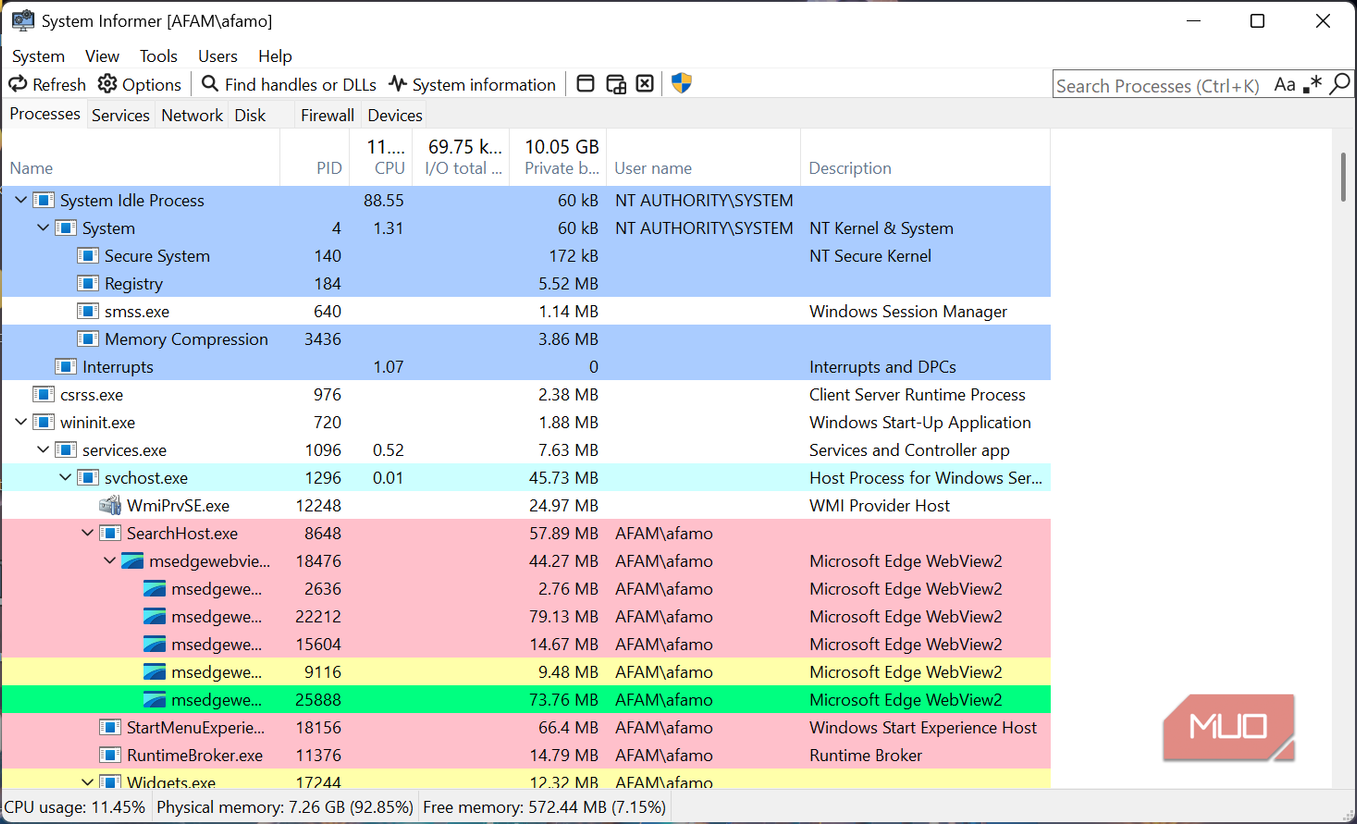Click the vertical scrollbar thumb
Image resolution: width=1357 pixels, height=824 pixels.
(1343, 178)
